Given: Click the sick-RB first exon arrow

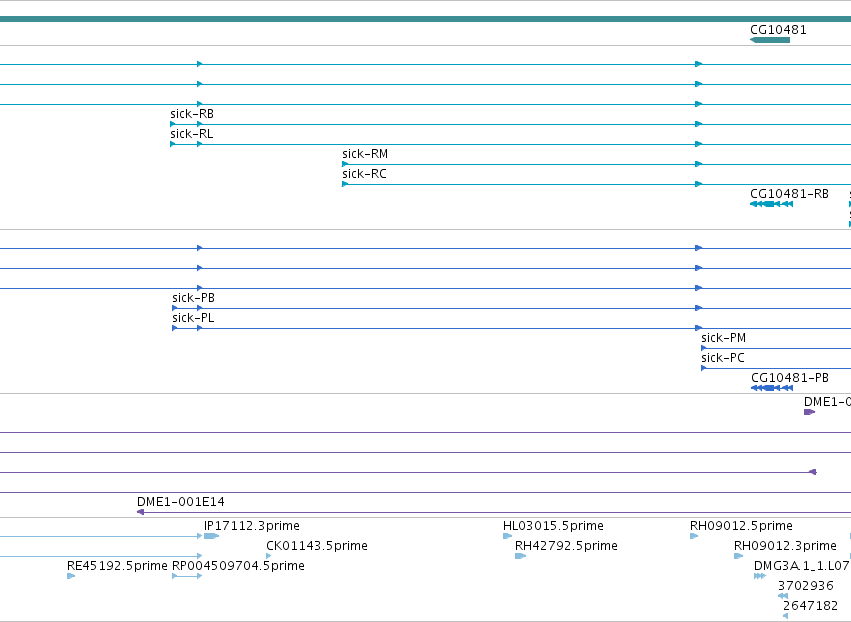Looking at the screenshot, I should [173, 124].
